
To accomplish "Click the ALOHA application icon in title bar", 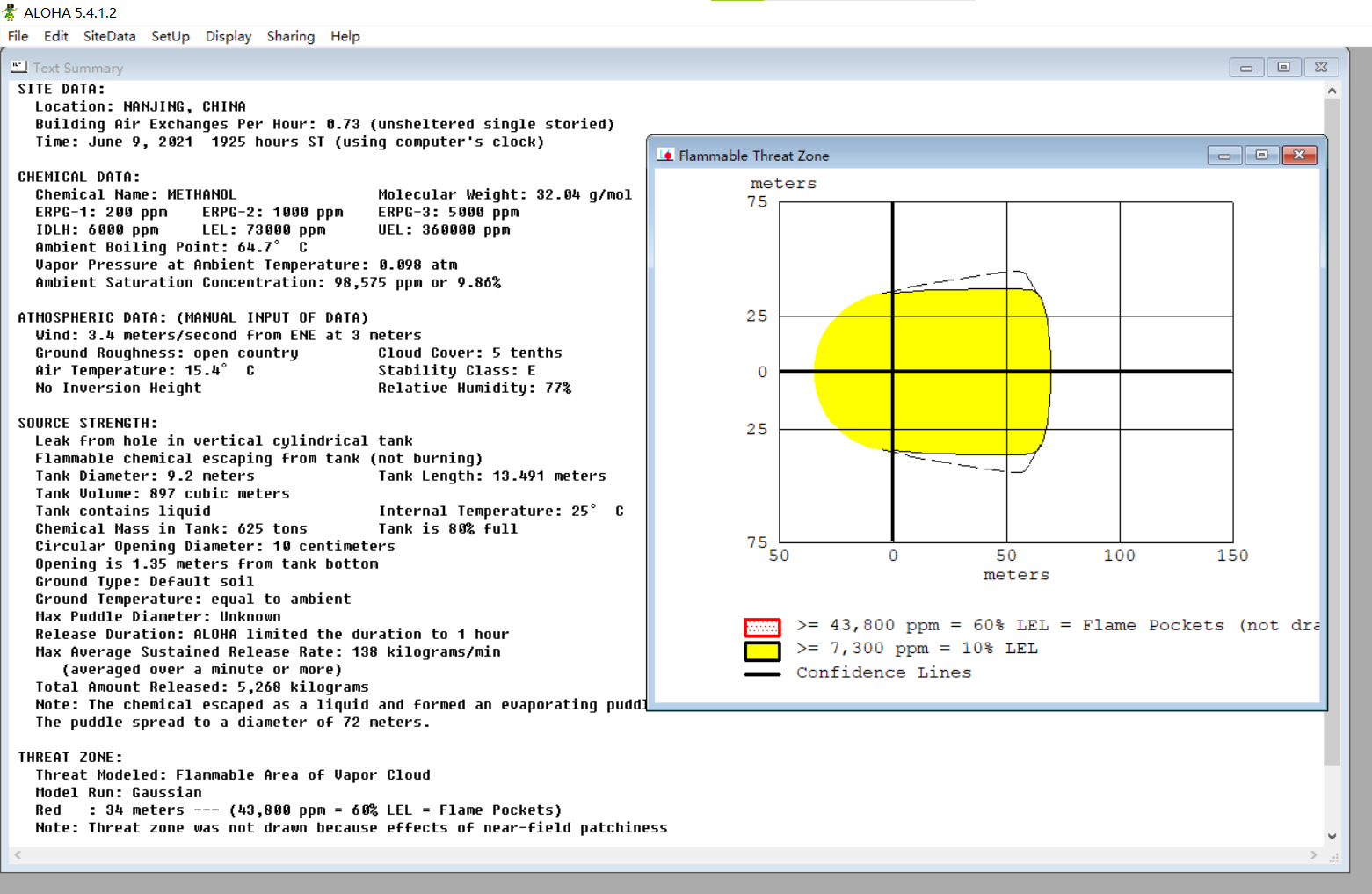I will [11, 12].
